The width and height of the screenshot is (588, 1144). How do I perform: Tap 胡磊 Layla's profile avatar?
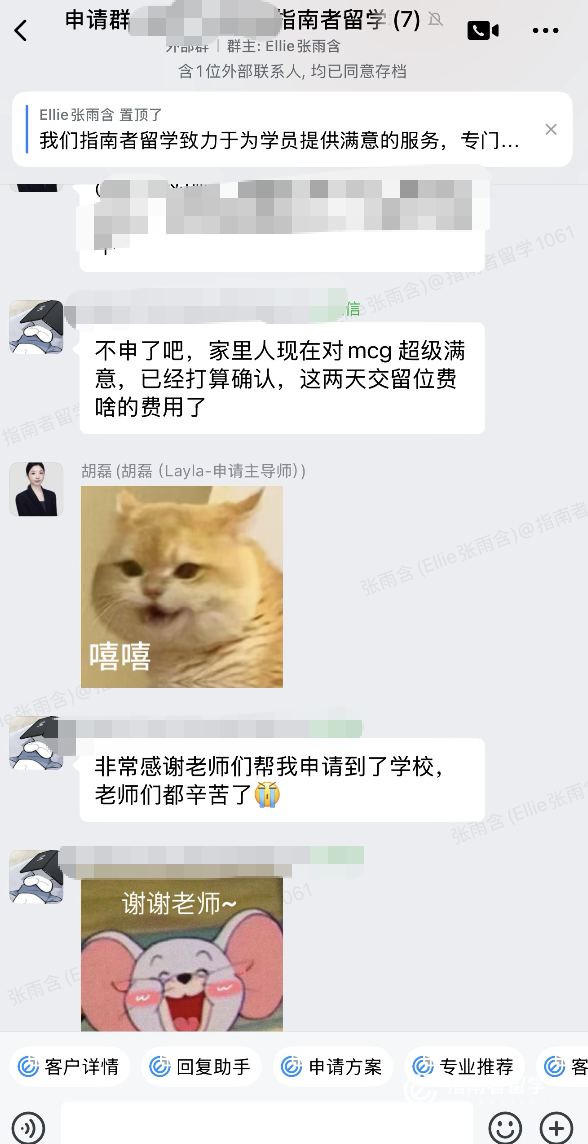pyautogui.click(x=36, y=489)
